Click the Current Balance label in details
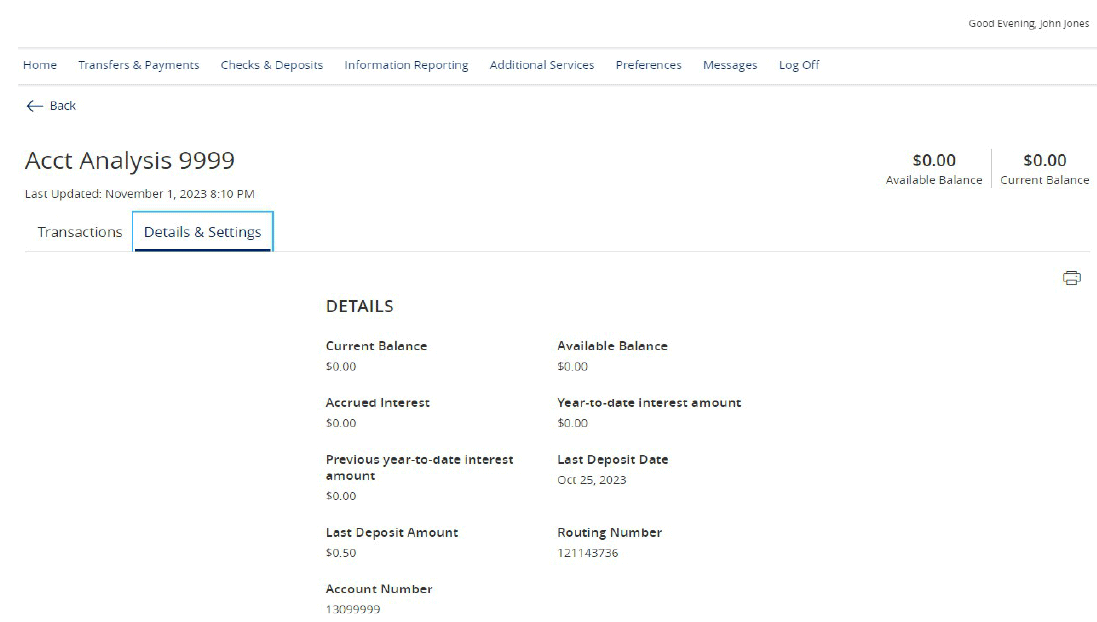 [376, 346]
